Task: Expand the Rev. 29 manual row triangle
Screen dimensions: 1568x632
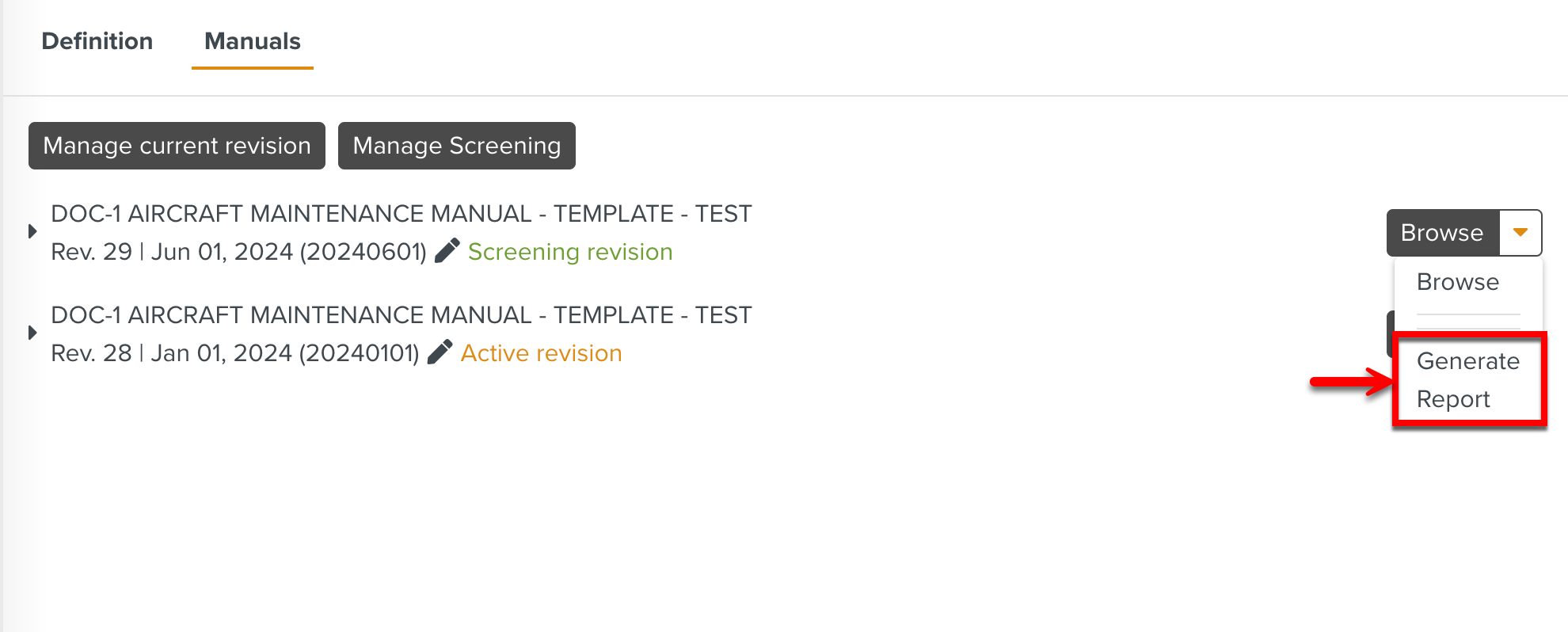Action: 32,231
